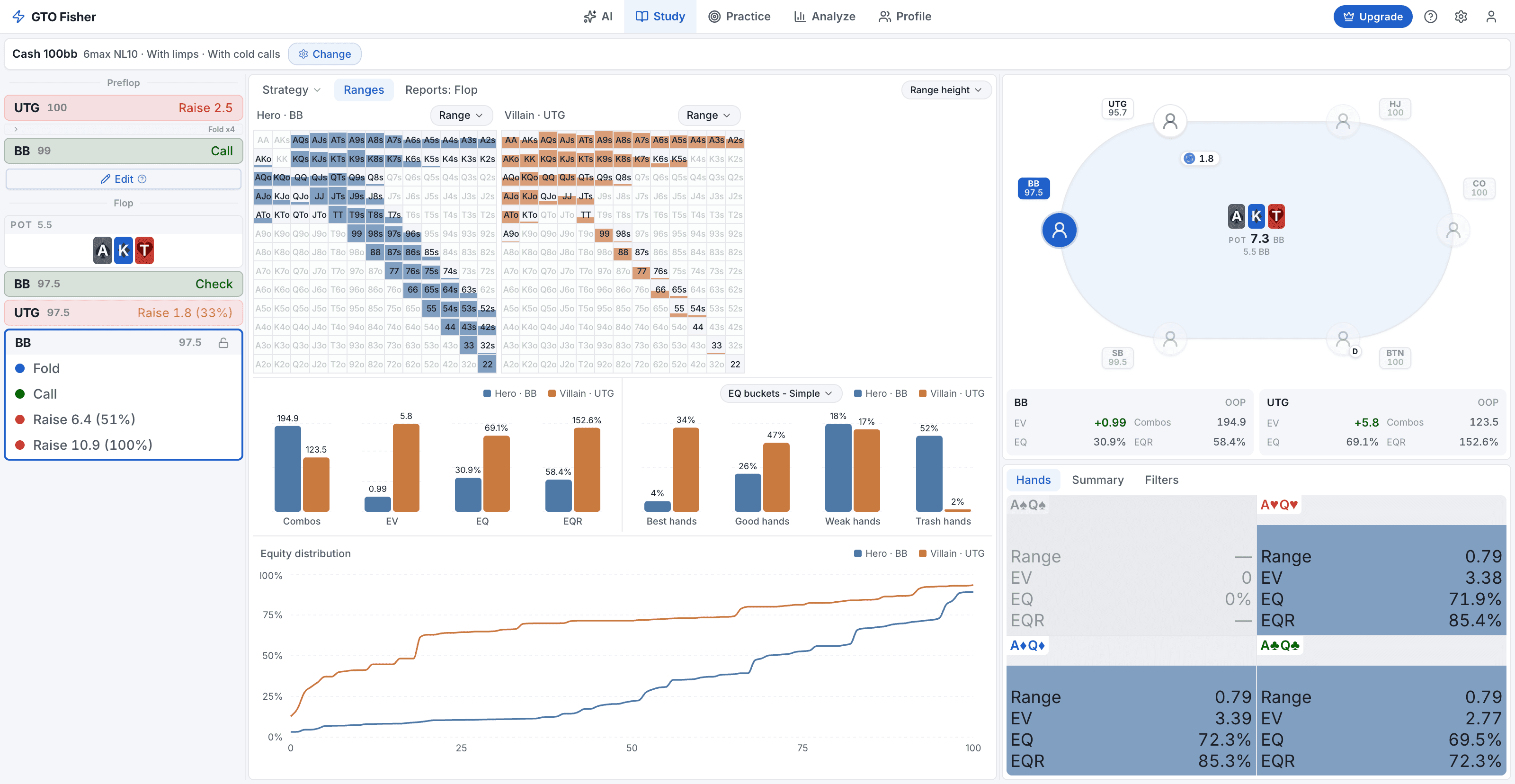Select BB Call preflop action
1515x784 pixels.
124,151
